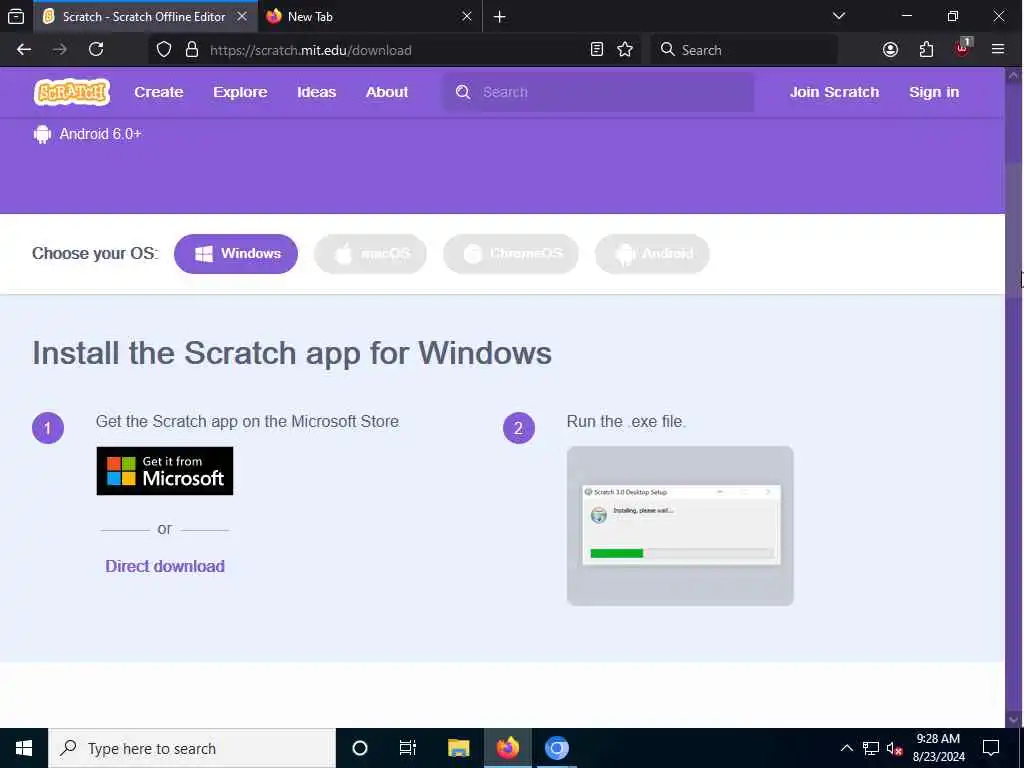Open the Create menu item
The width and height of the screenshot is (1024, 768).
pyautogui.click(x=159, y=92)
